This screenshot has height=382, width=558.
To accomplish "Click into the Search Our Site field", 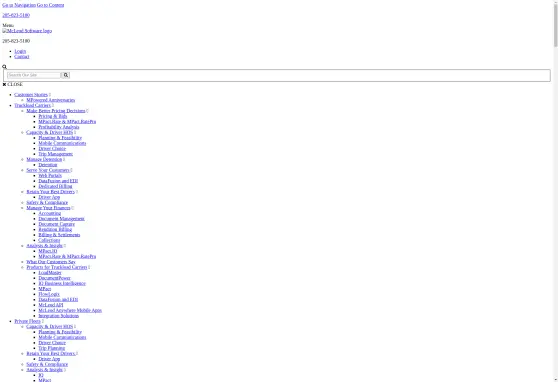I will click(x=34, y=75).
